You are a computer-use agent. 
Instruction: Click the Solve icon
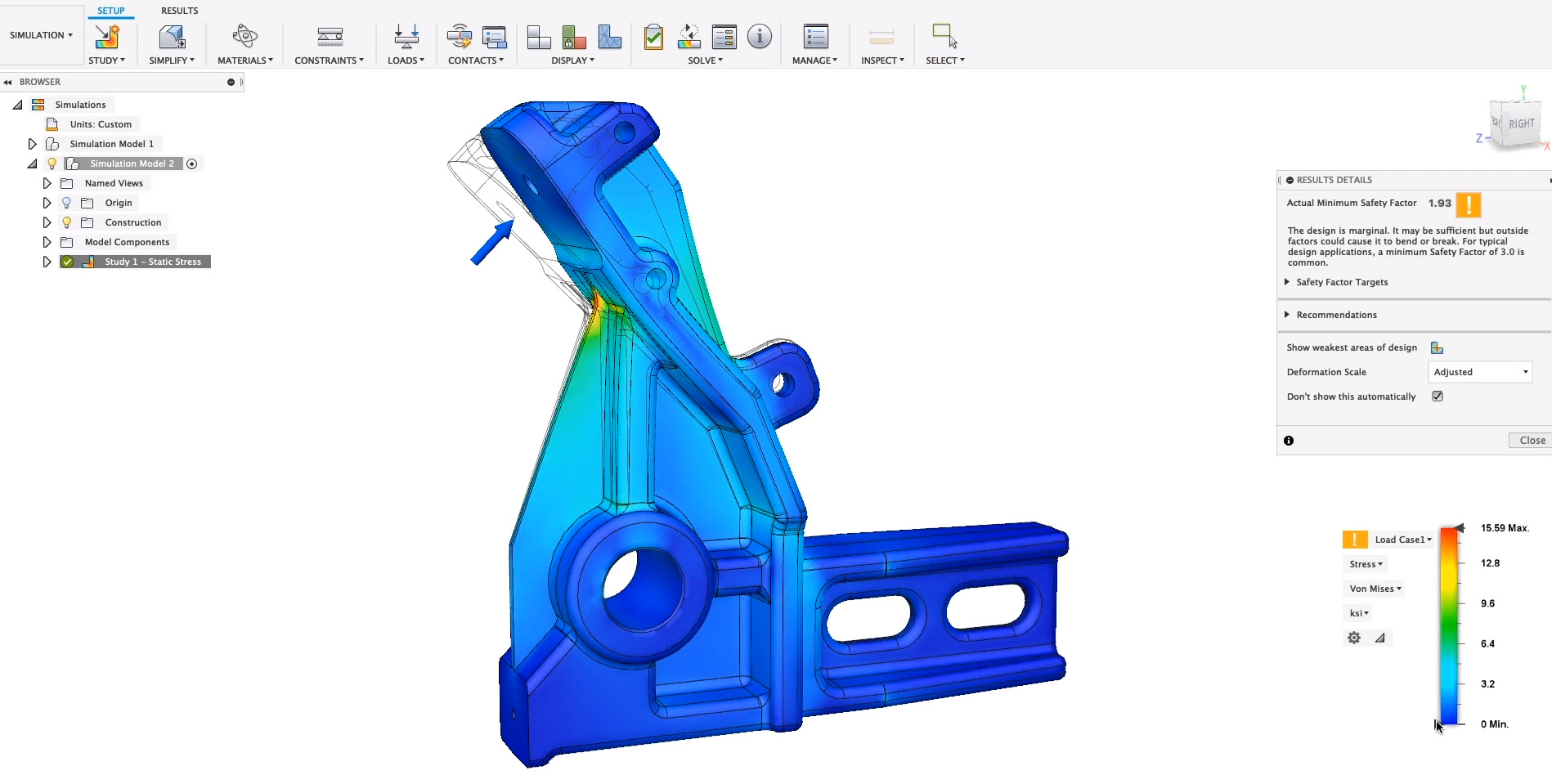(x=689, y=37)
